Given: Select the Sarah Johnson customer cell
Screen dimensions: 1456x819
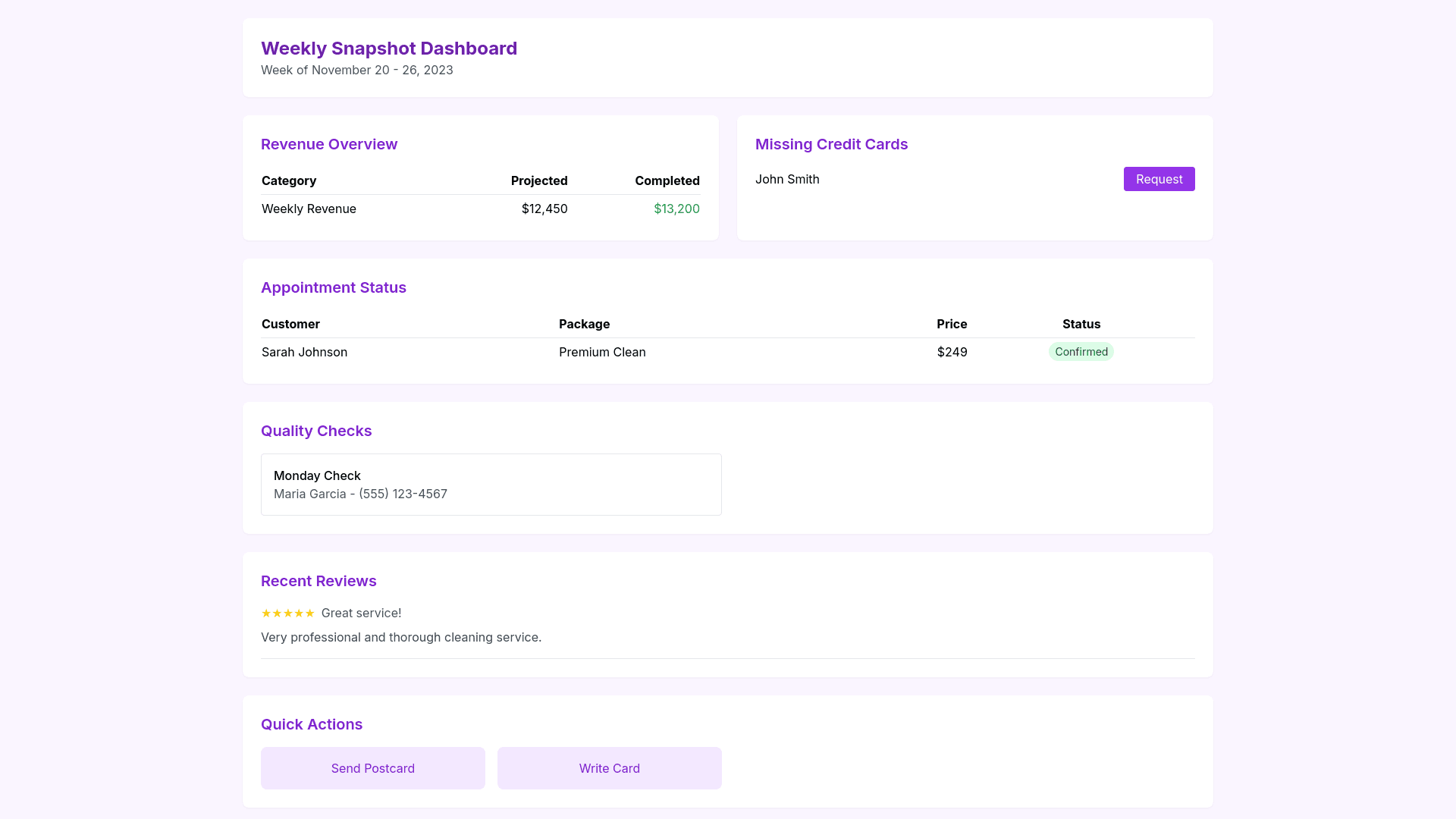Looking at the screenshot, I should click(304, 352).
